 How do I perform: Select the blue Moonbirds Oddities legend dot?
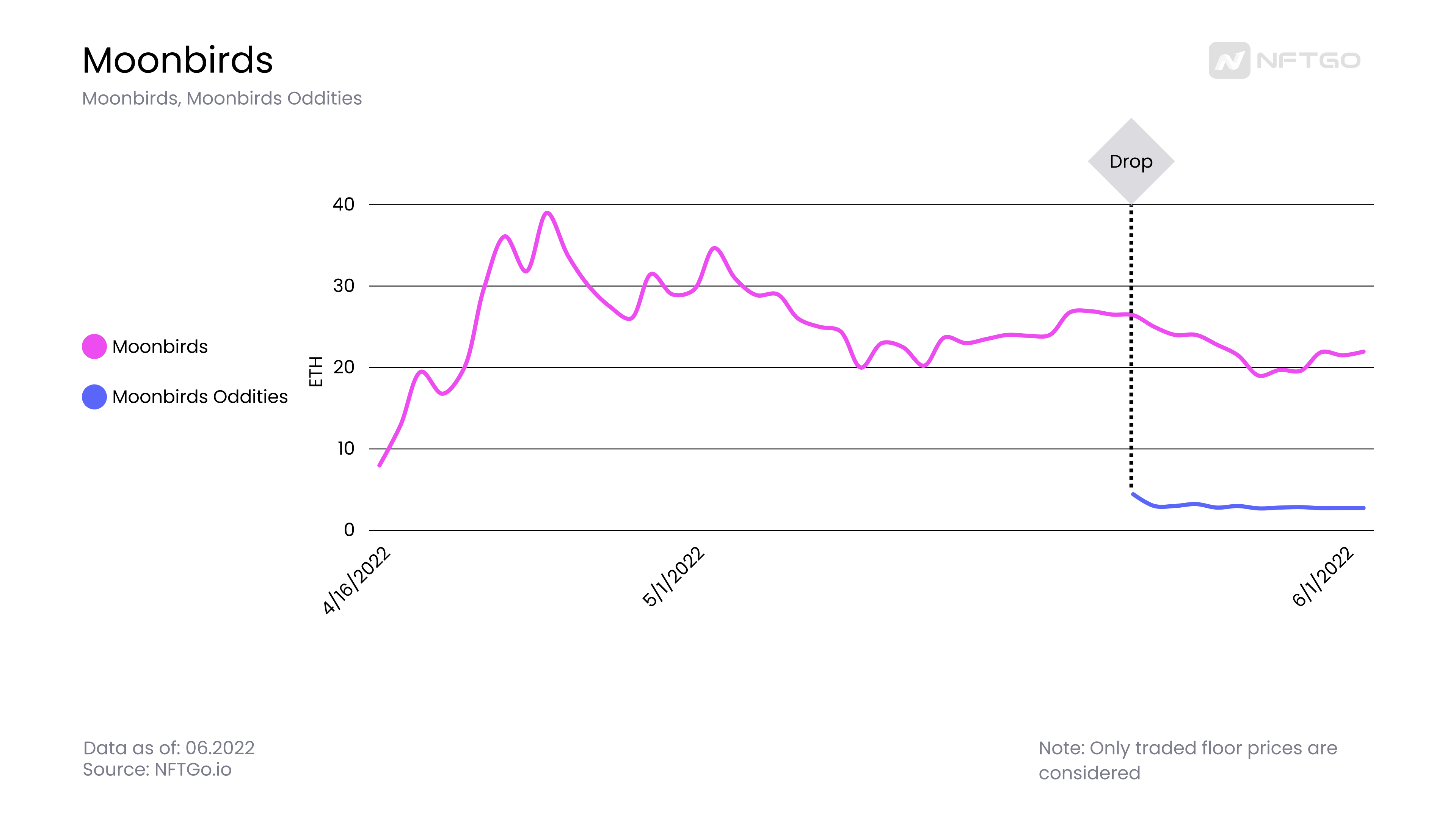point(94,397)
